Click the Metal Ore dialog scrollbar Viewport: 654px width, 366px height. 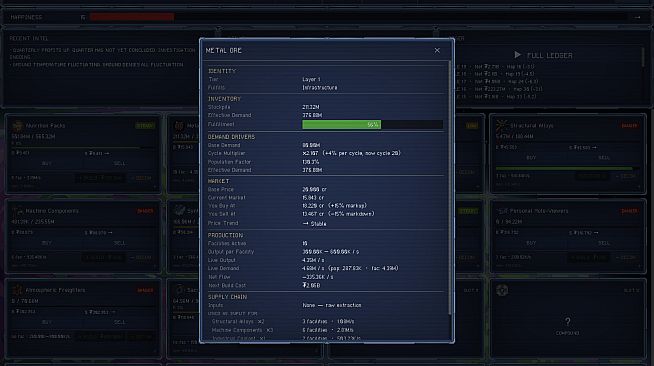tap(449, 188)
